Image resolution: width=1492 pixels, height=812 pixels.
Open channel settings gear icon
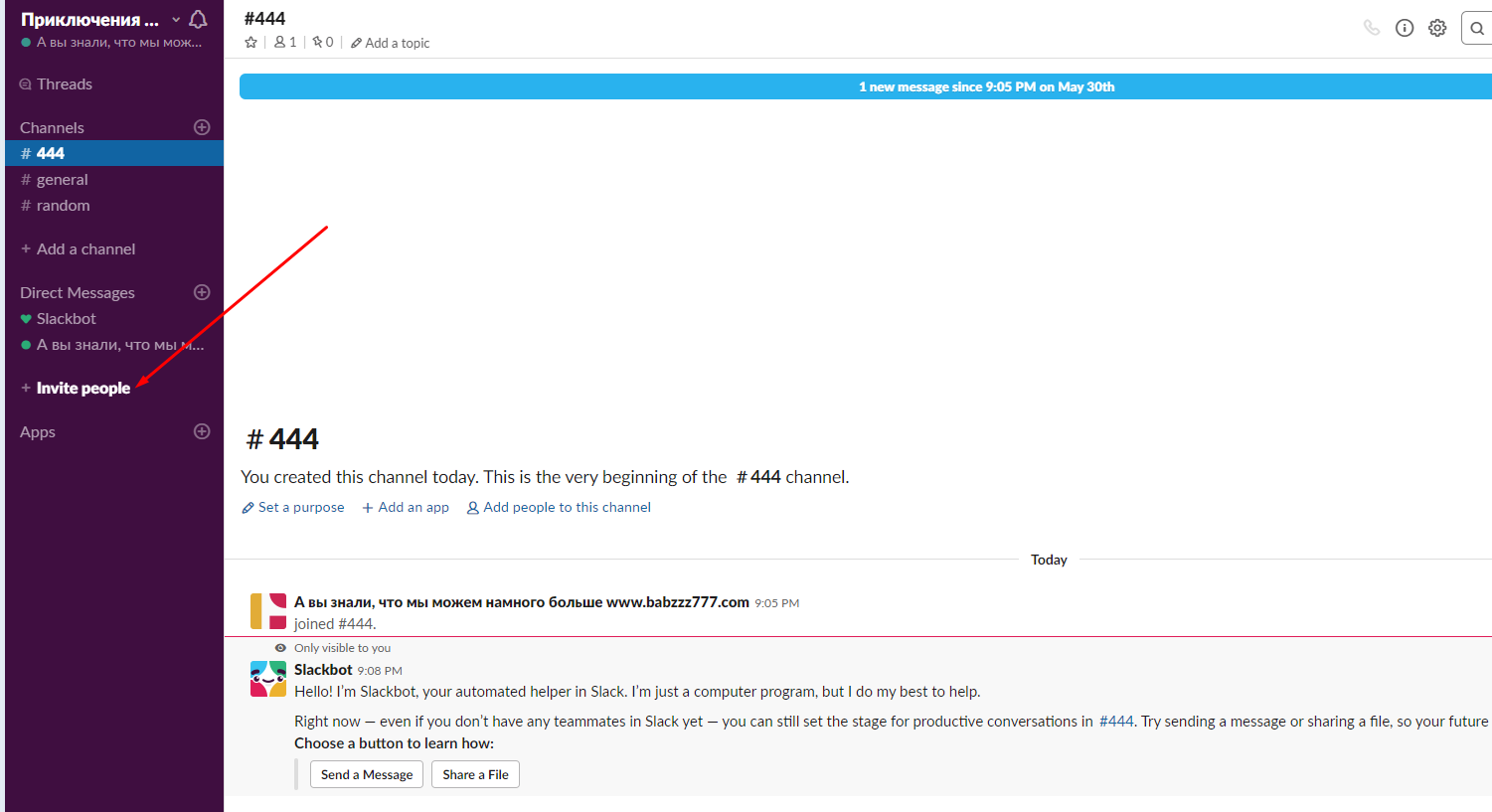[x=1437, y=28]
